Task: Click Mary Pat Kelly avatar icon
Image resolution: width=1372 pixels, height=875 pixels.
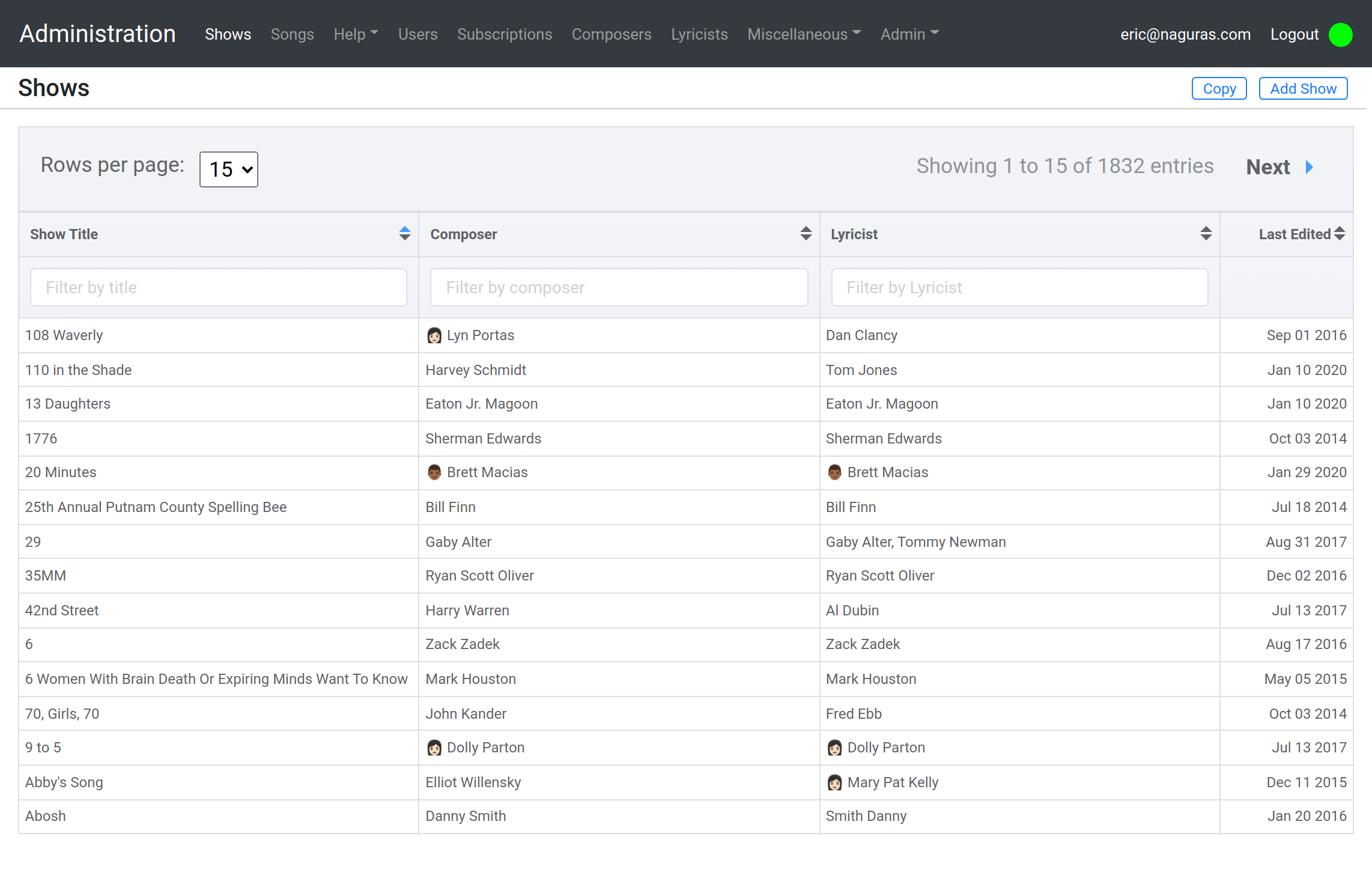Action: click(834, 782)
